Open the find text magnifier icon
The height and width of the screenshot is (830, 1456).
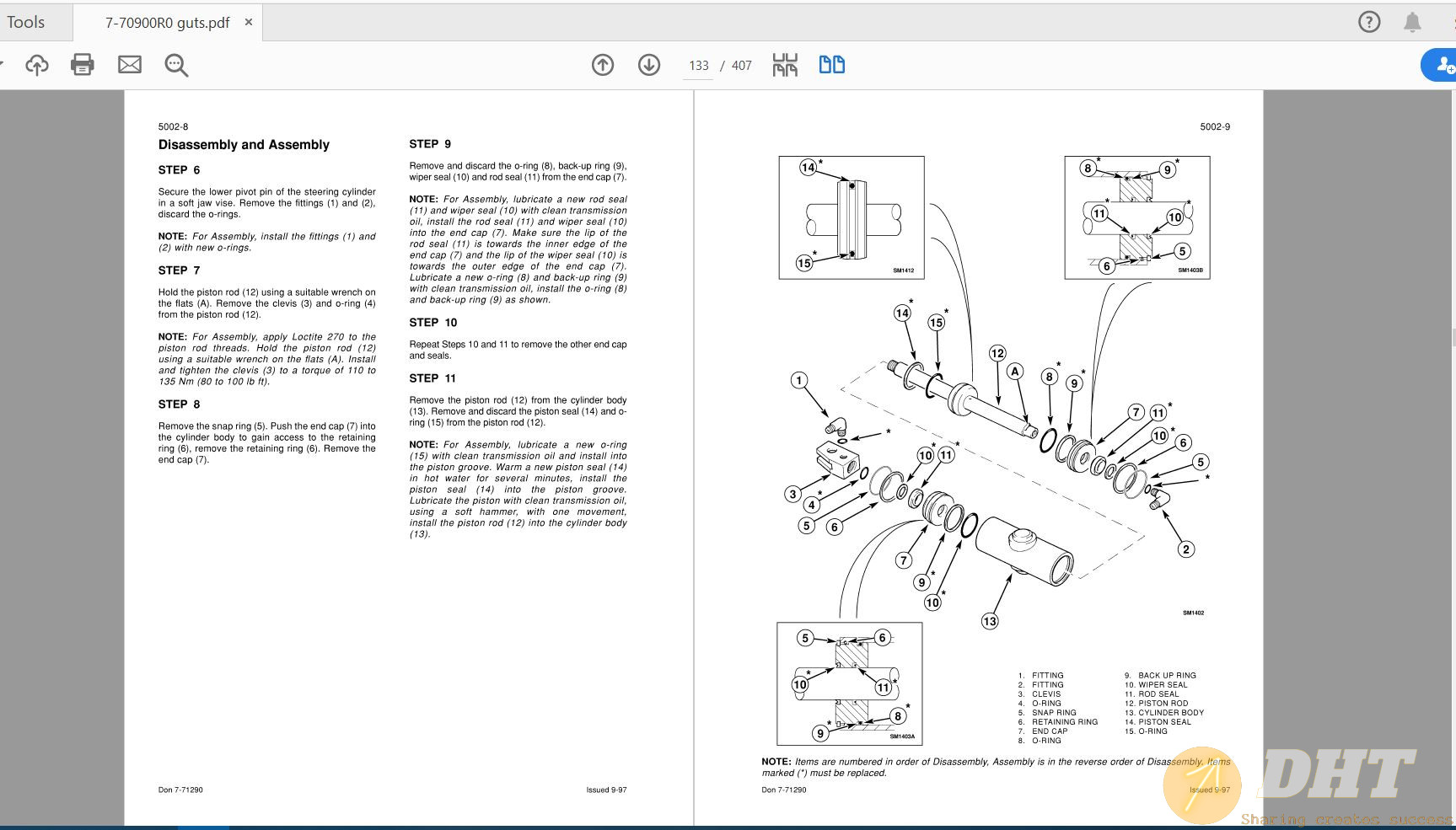pos(176,65)
